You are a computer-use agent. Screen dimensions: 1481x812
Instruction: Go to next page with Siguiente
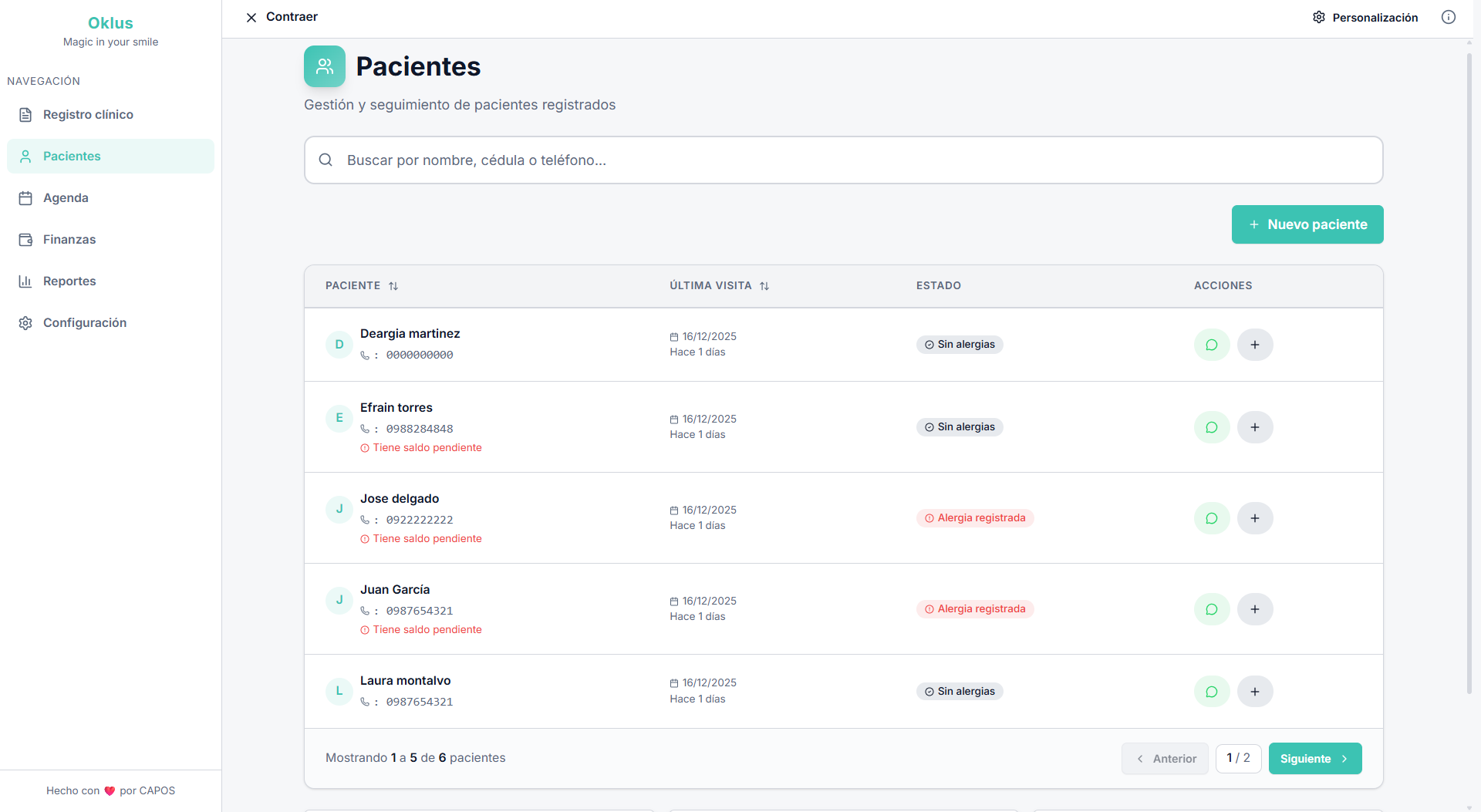[x=1314, y=759]
